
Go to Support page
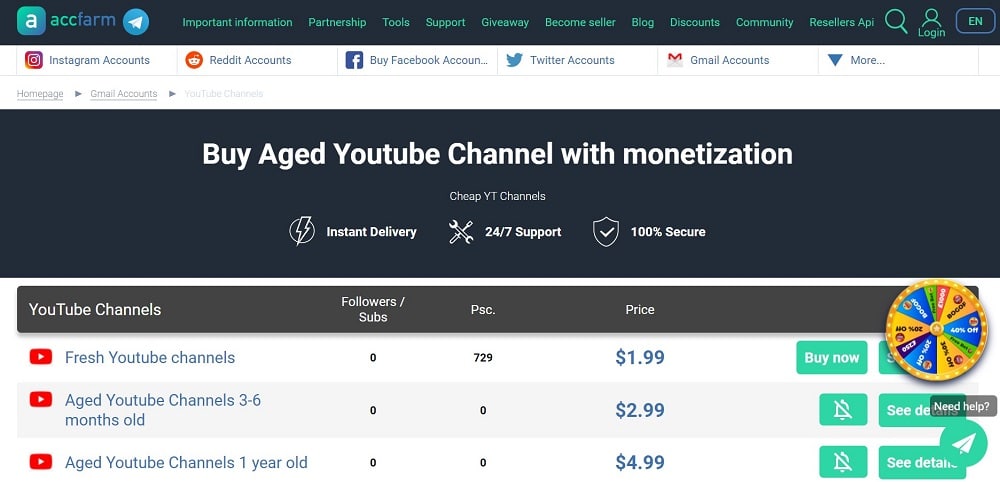click(x=445, y=22)
